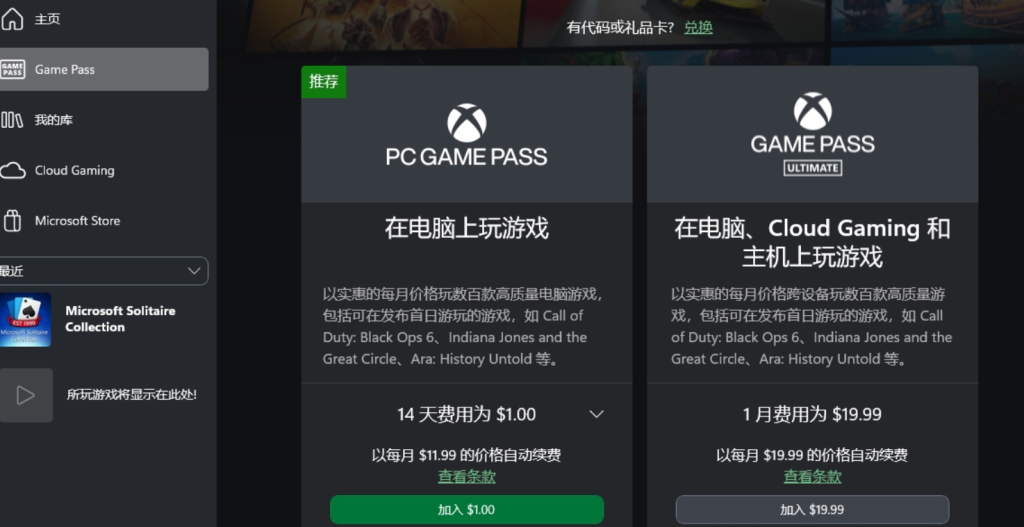Expand the 最近 dropdown chevron
Viewport: 1024px width, 527px height.
(x=194, y=271)
